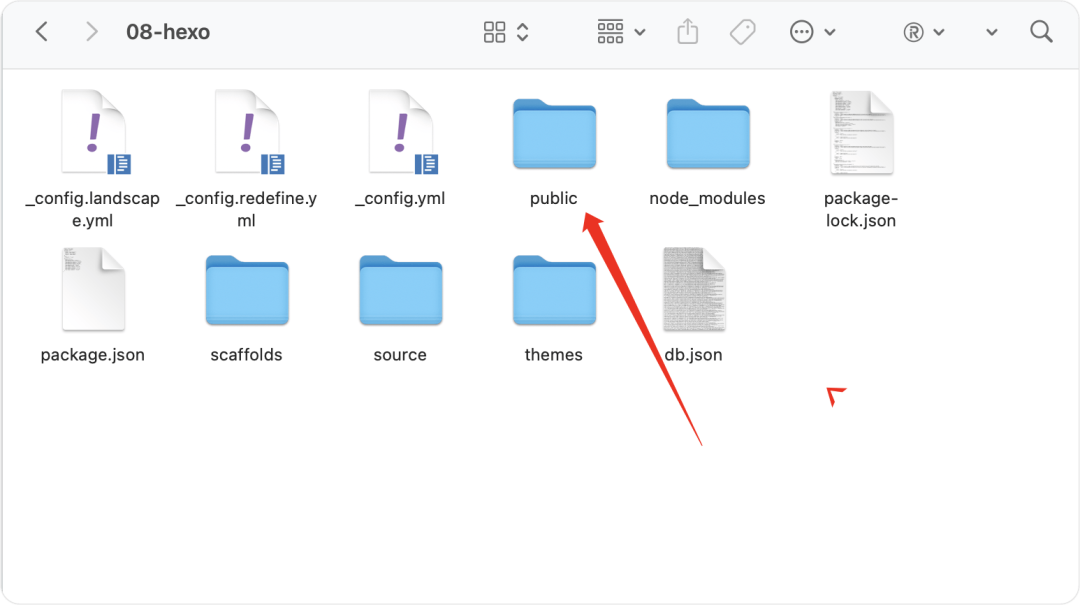Go forward with the right chevron

pyautogui.click(x=92, y=32)
